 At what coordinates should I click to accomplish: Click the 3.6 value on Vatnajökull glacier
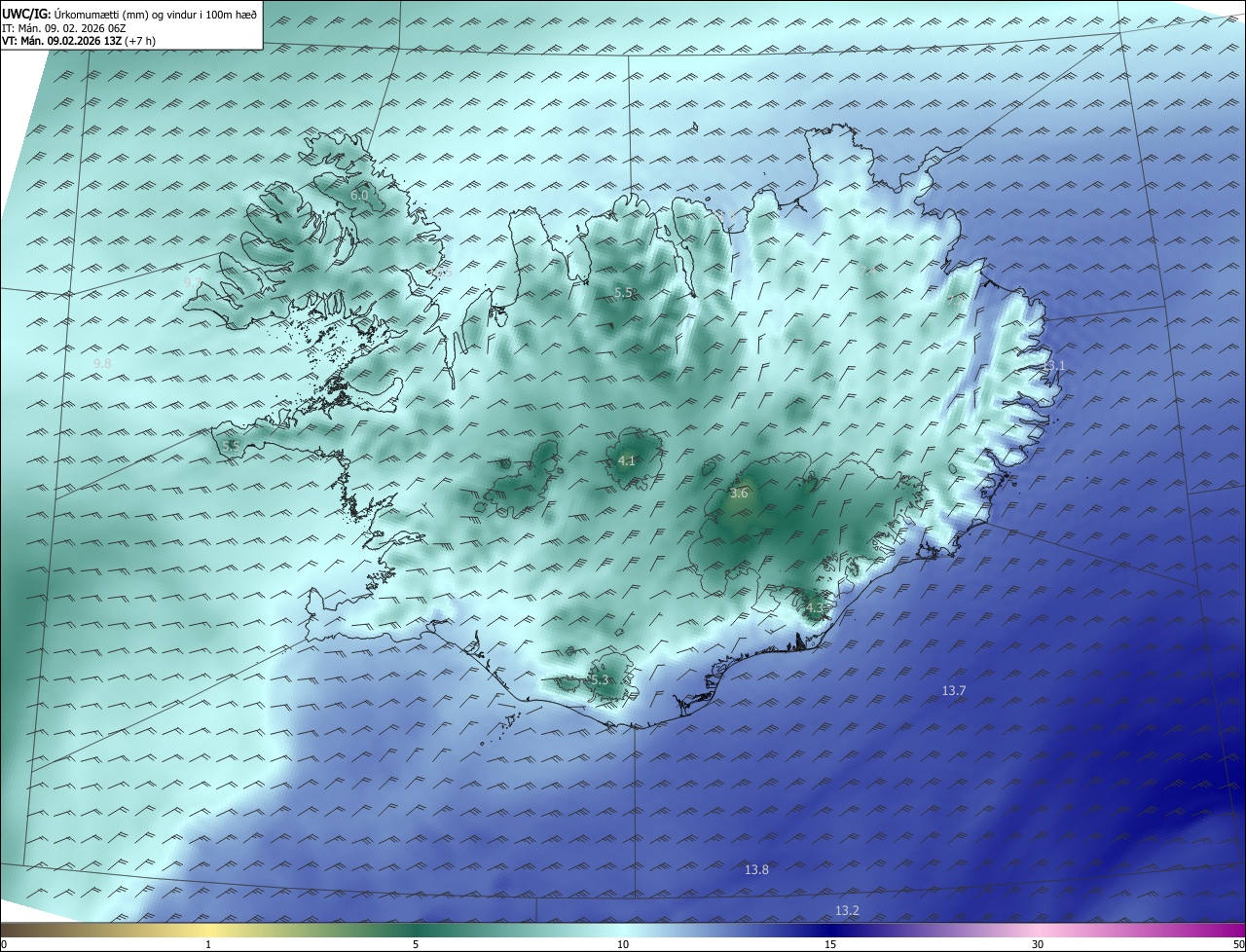tap(739, 494)
